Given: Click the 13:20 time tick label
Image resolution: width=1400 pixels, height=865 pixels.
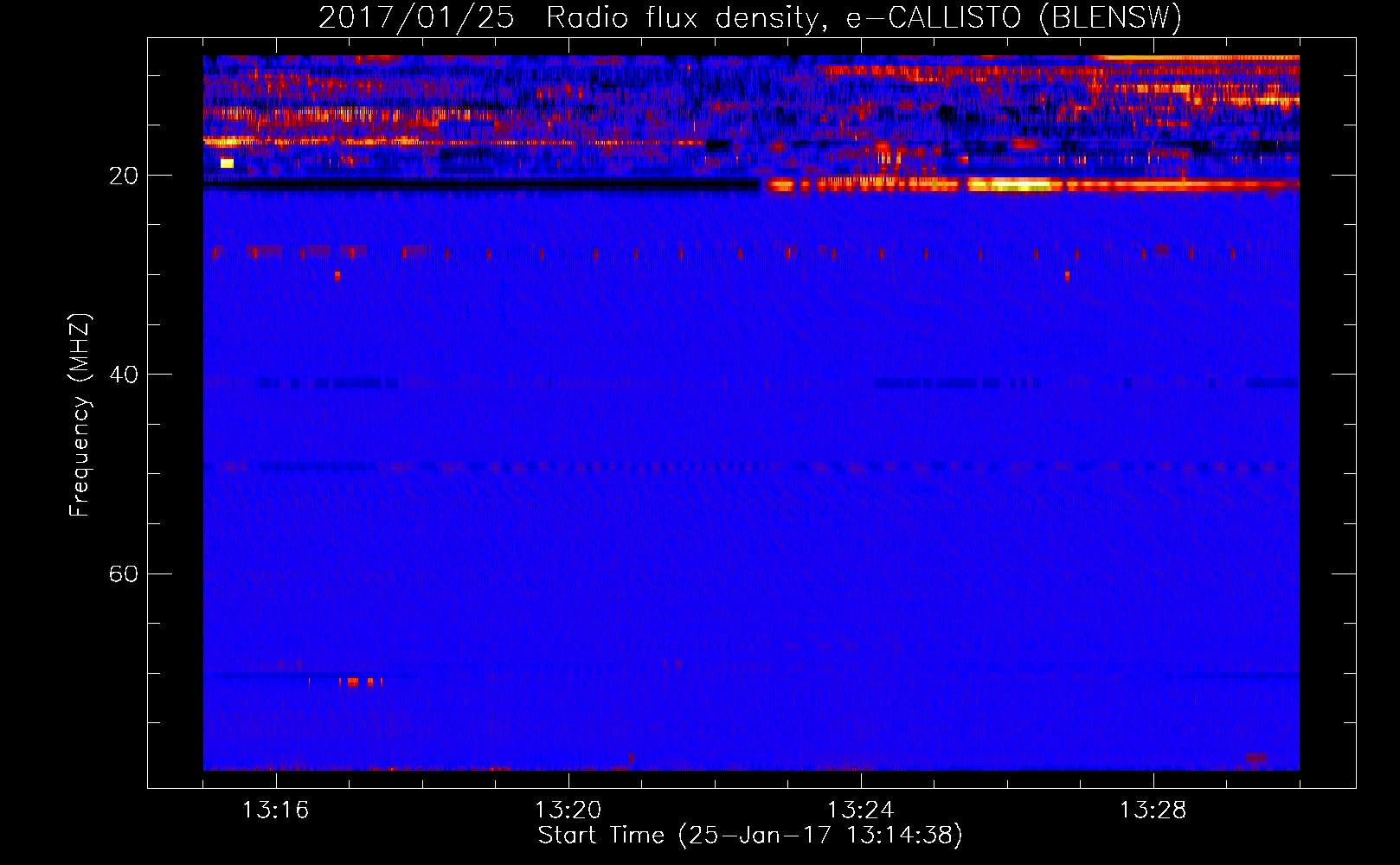Looking at the screenshot, I should 568,811.
